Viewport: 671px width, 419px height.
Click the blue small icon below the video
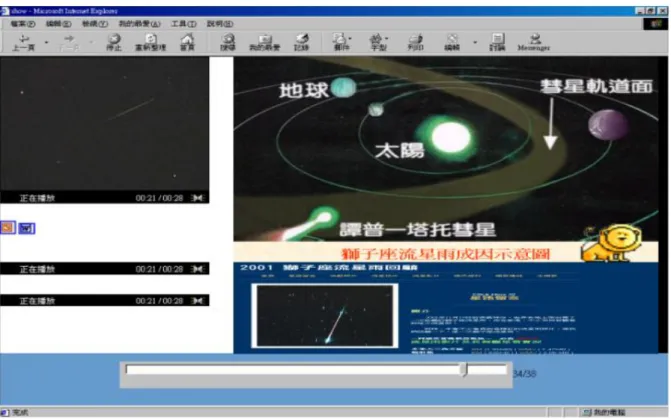(x=27, y=228)
